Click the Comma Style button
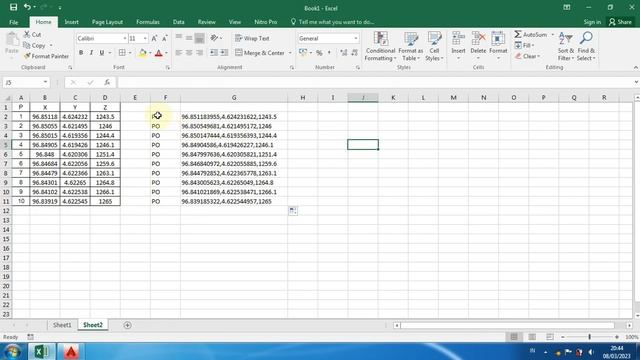The height and width of the screenshot is (360, 640). (329, 53)
